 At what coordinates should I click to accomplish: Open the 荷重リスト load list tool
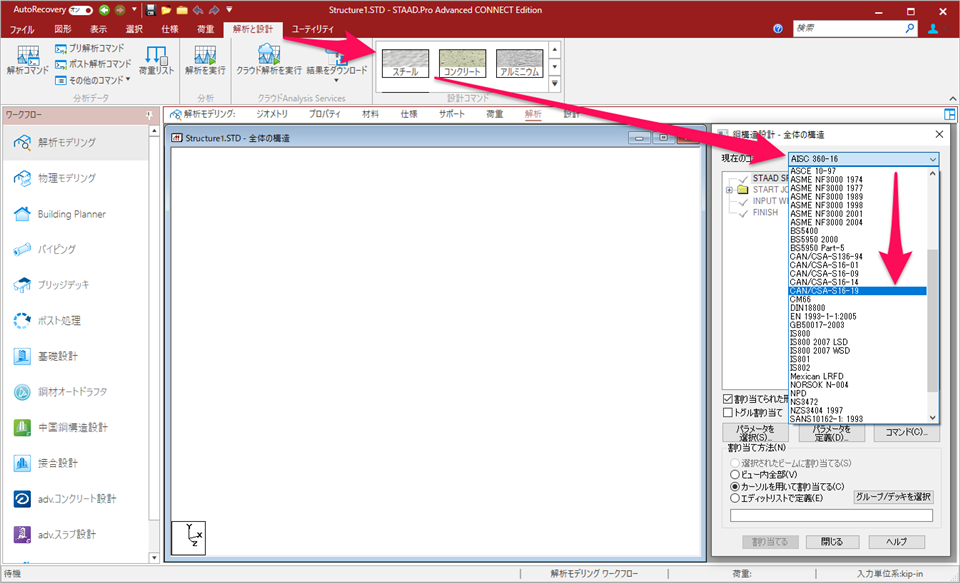(x=156, y=61)
